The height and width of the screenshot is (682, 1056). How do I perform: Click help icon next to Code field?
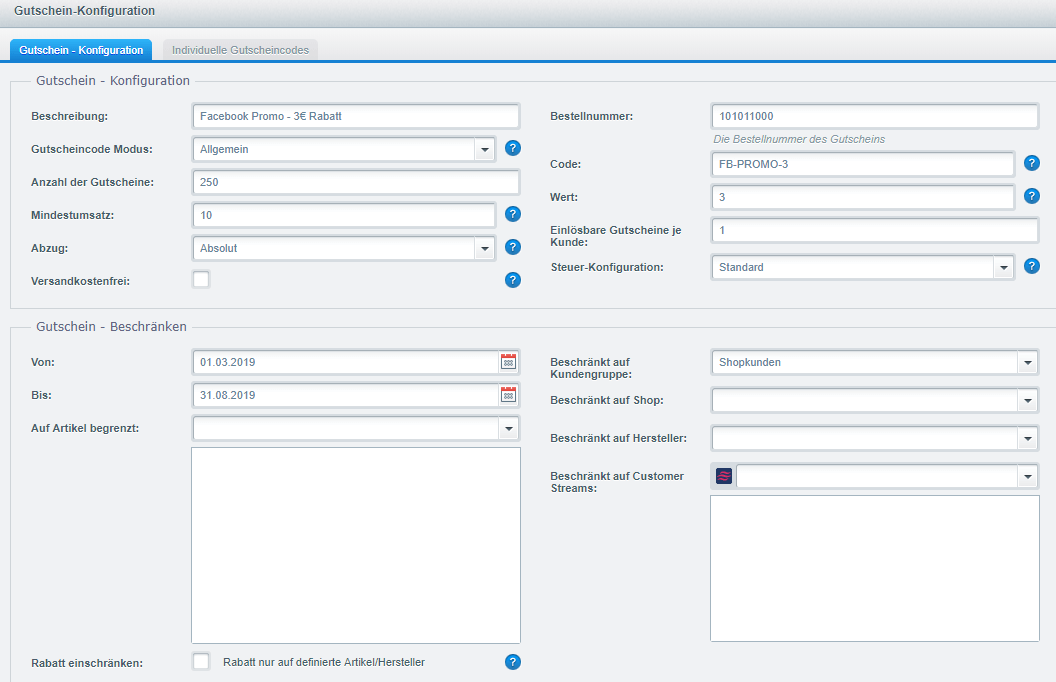pos(1032,164)
